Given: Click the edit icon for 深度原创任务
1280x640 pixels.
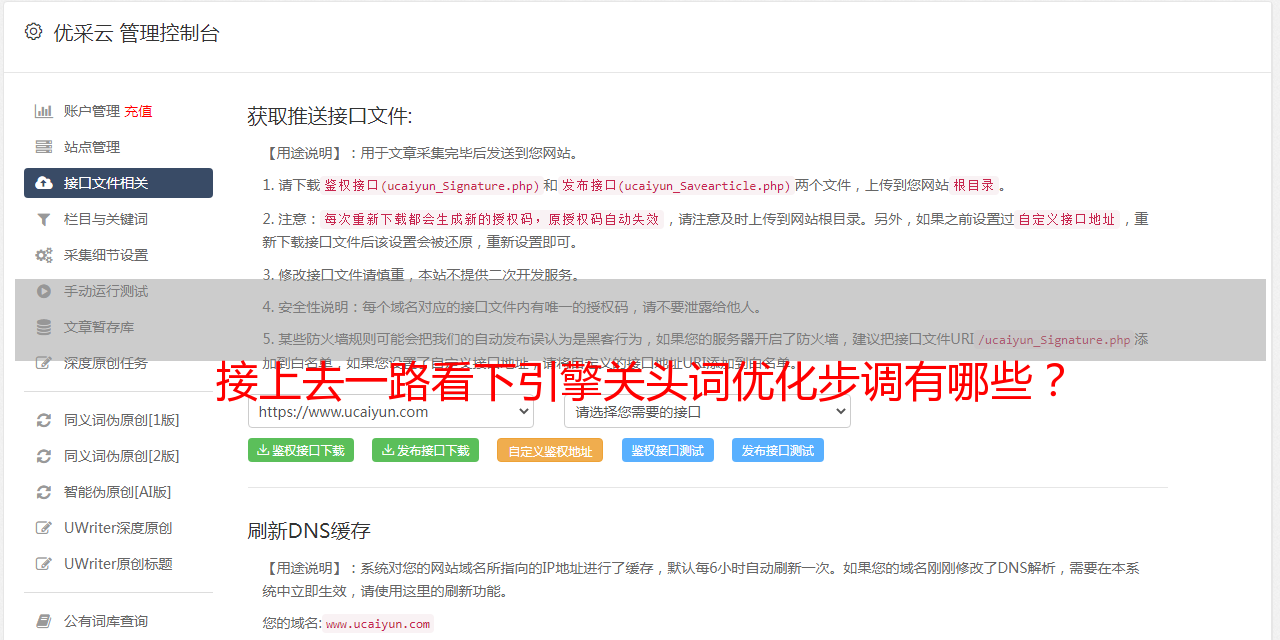Looking at the screenshot, I should (44, 363).
